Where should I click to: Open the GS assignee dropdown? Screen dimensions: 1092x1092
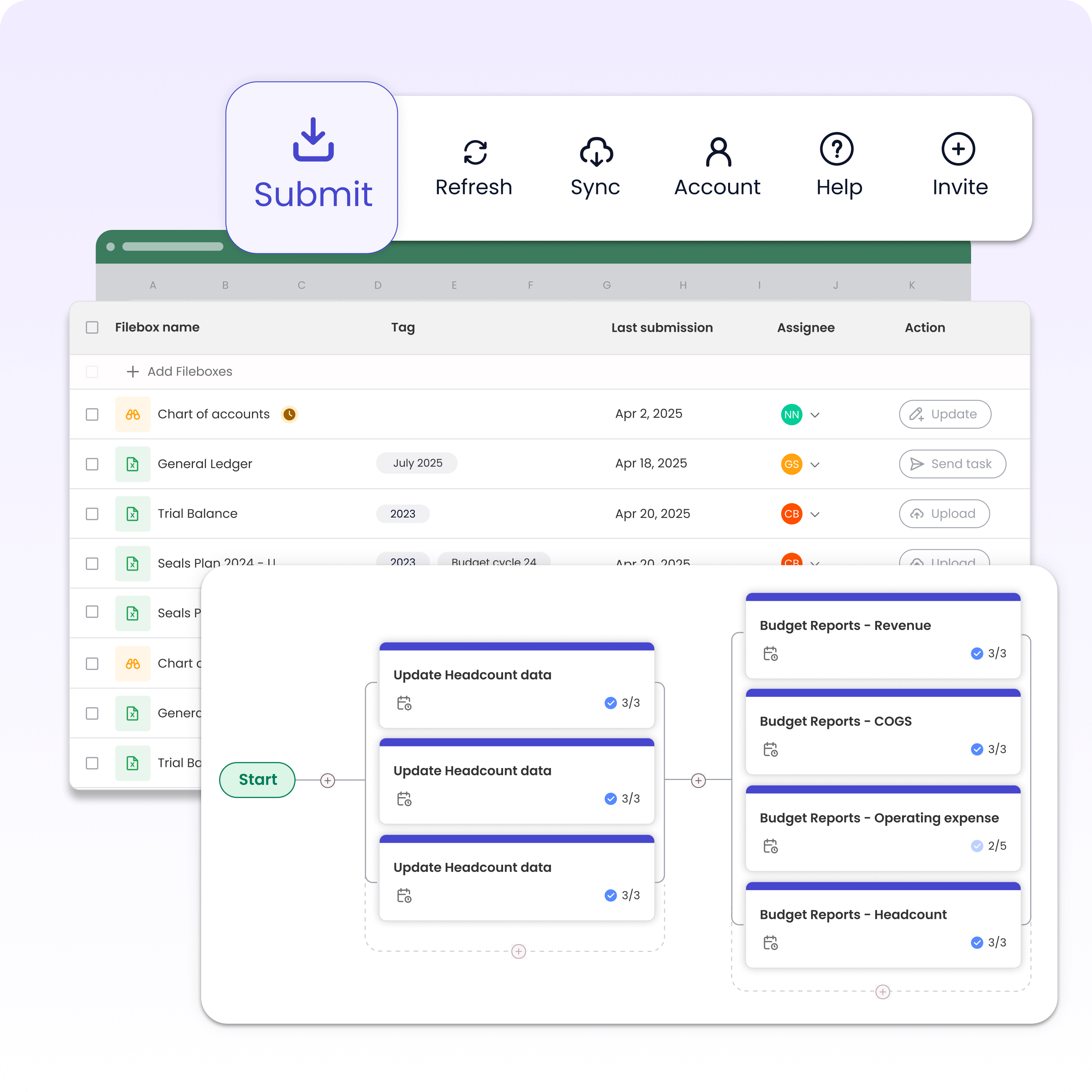click(815, 464)
